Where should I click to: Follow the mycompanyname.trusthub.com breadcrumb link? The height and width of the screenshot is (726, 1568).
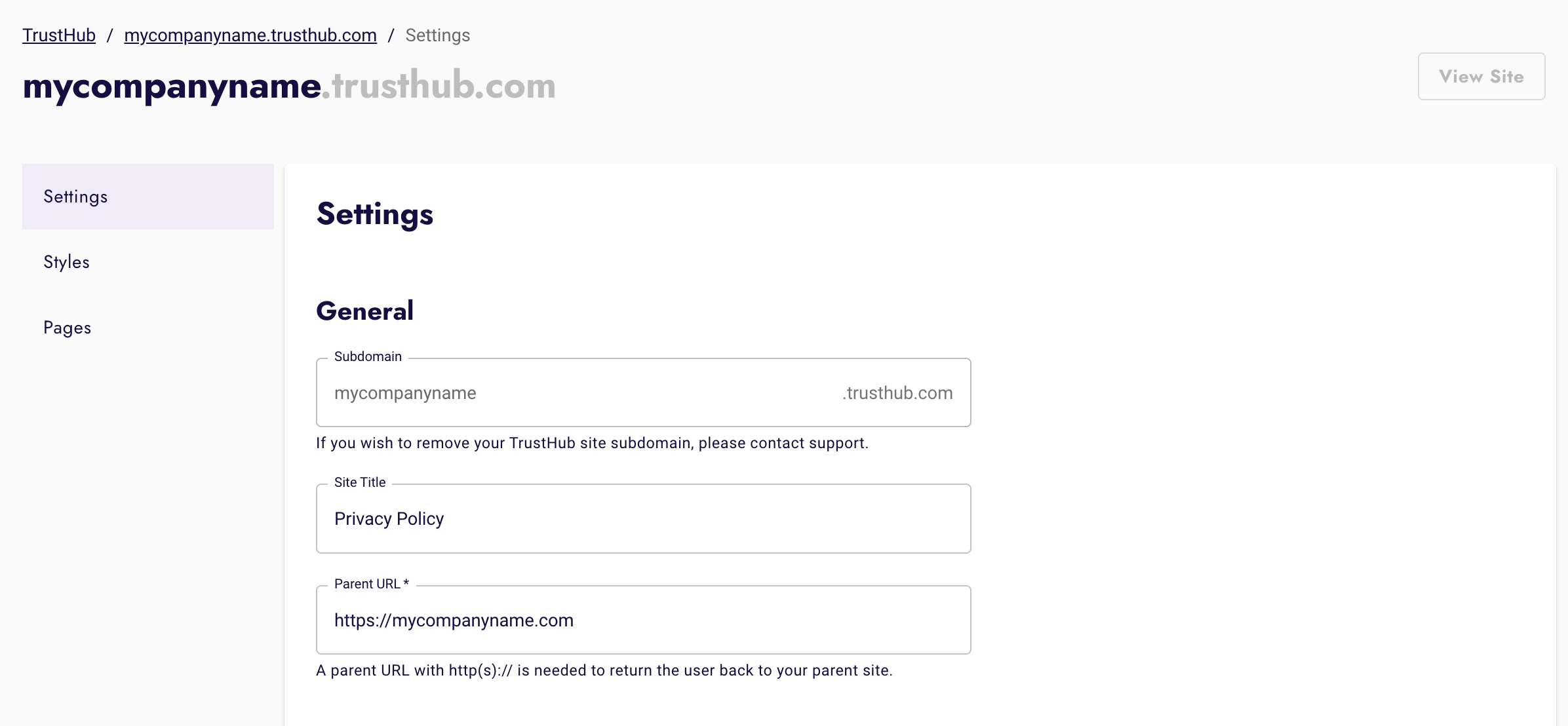(250, 35)
